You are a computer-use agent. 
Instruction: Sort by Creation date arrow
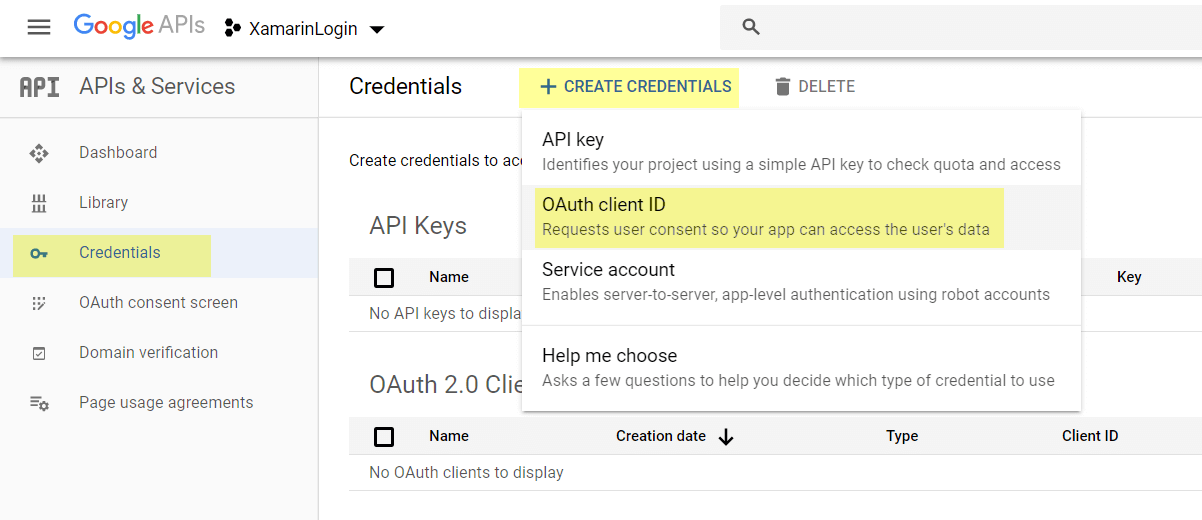point(727,436)
